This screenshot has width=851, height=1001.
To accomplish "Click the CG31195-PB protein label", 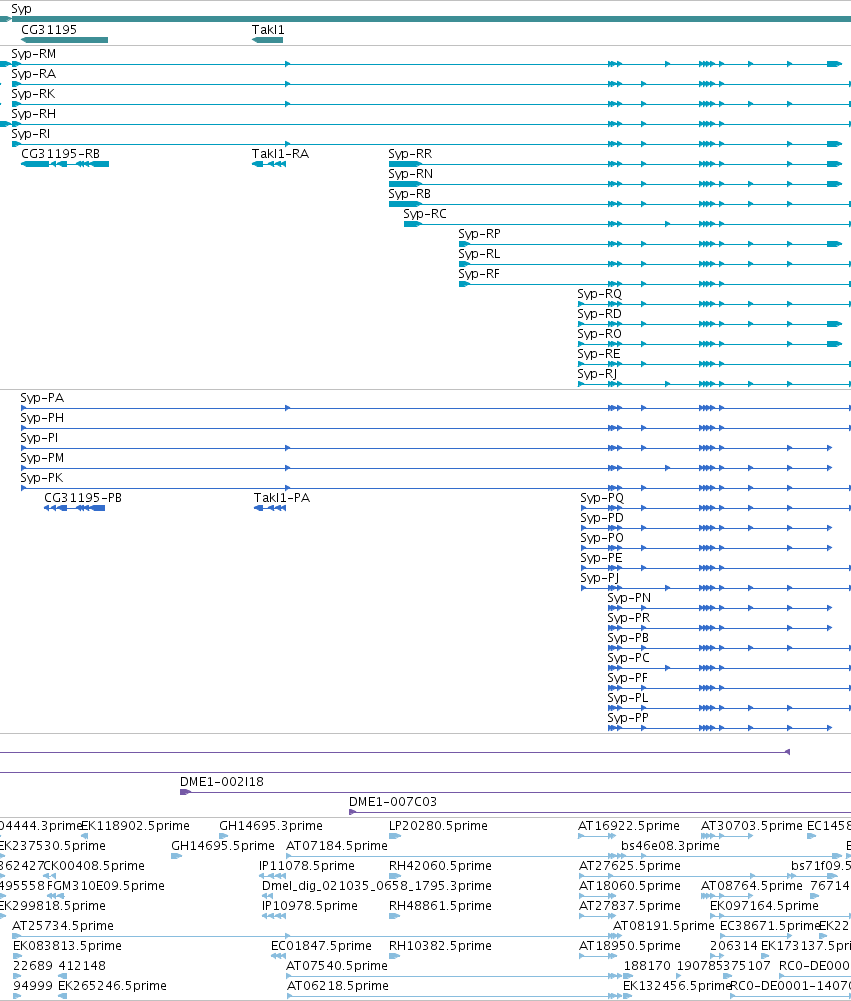I will (83, 498).
